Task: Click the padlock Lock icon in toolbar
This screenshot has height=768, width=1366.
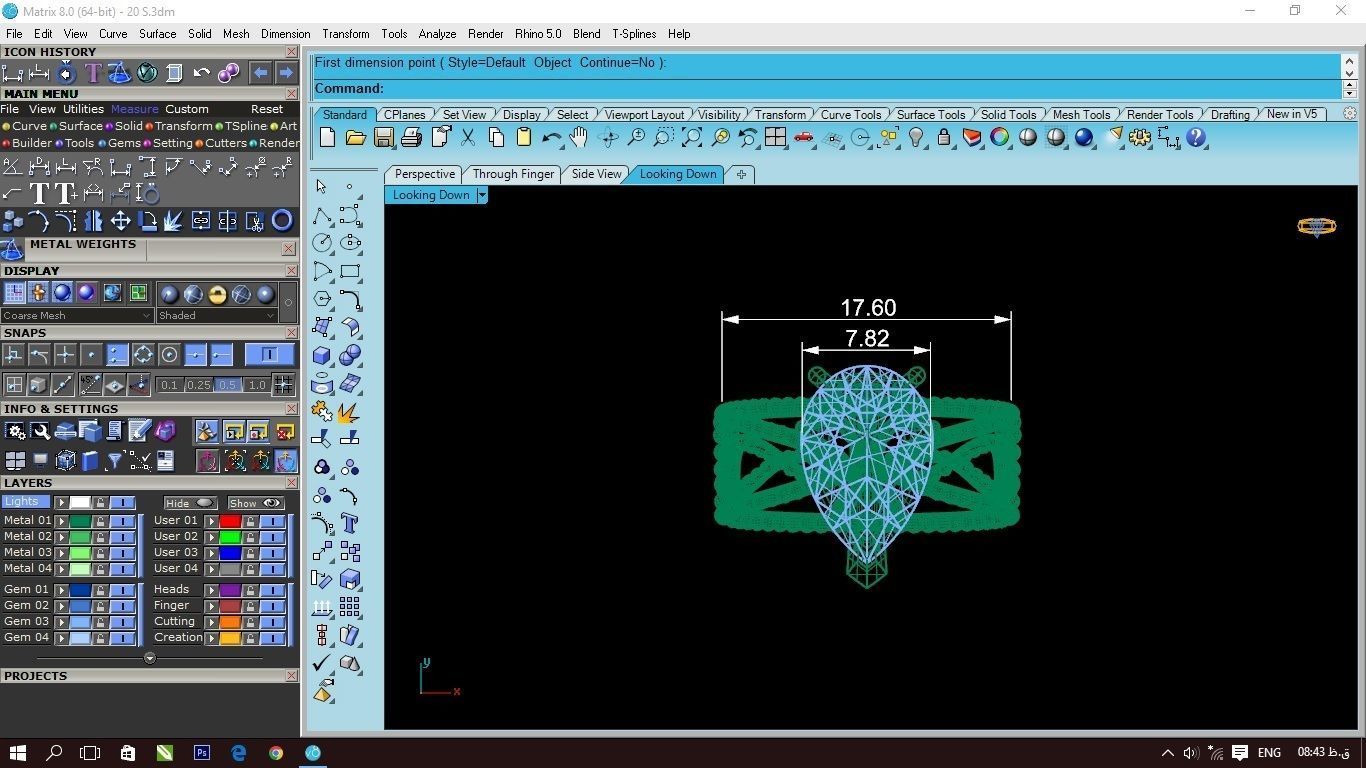Action: click(943, 138)
